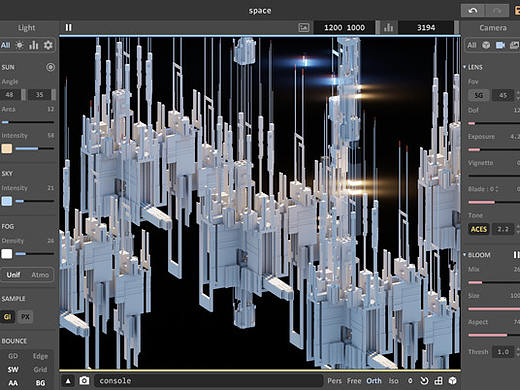The image size is (520, 390).
Task: Switch the camera to Orth mode
Action: [374, 381]
